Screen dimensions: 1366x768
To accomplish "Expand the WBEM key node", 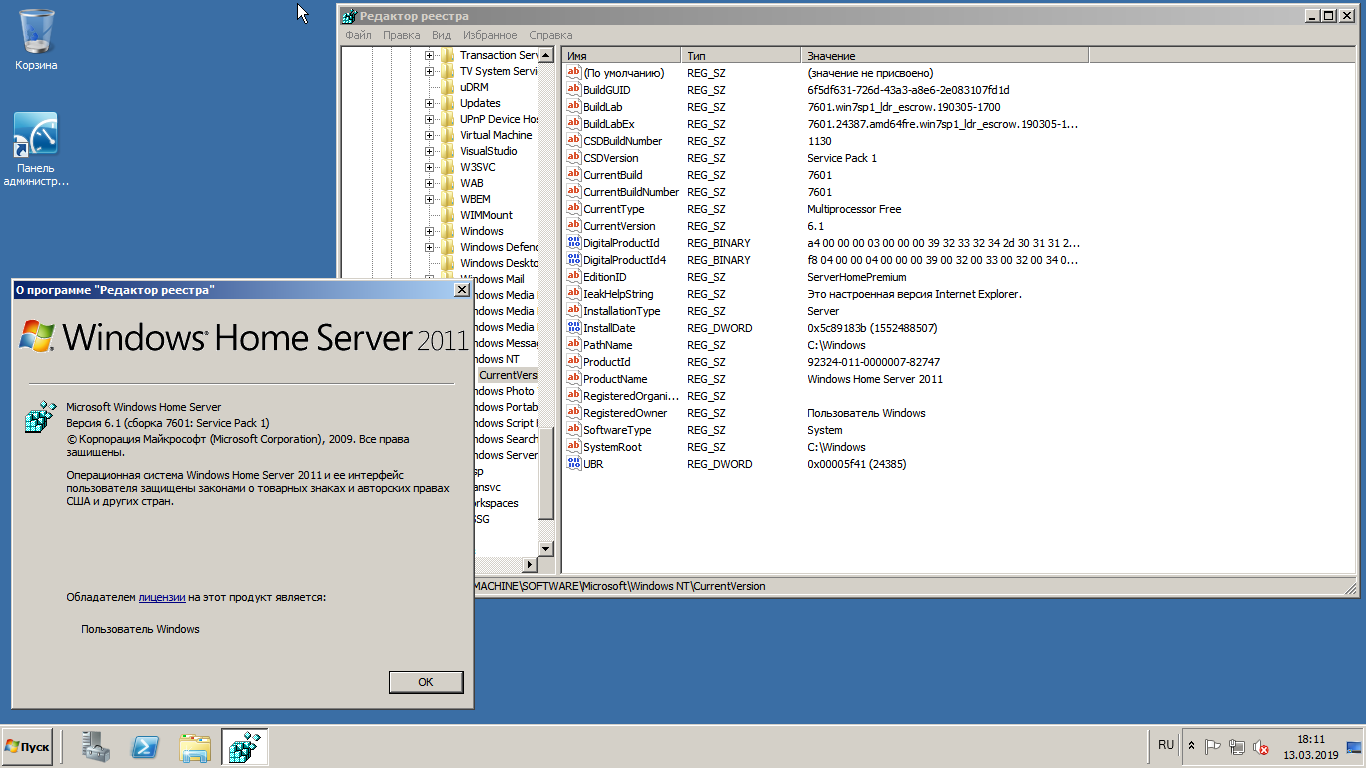I will click(x=429, y=199).
